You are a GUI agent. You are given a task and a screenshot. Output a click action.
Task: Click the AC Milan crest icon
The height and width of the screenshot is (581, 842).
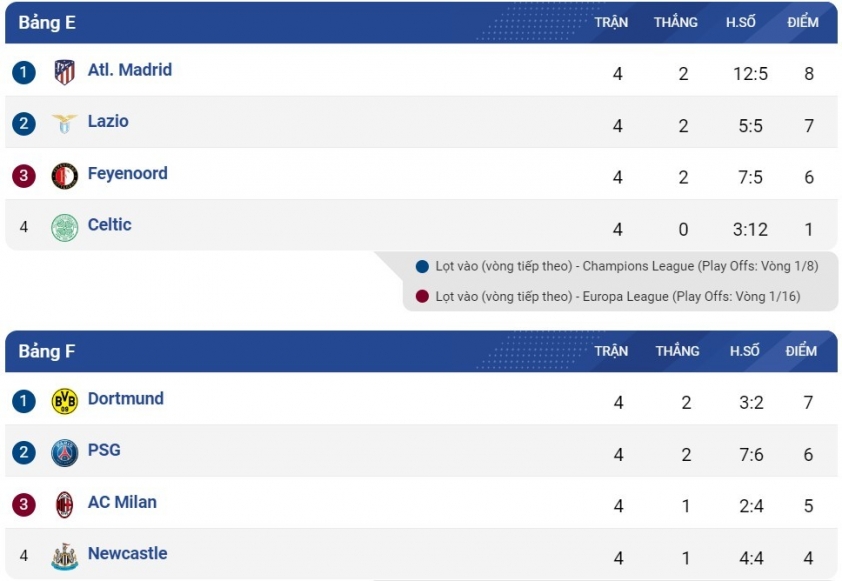(64, 505)
